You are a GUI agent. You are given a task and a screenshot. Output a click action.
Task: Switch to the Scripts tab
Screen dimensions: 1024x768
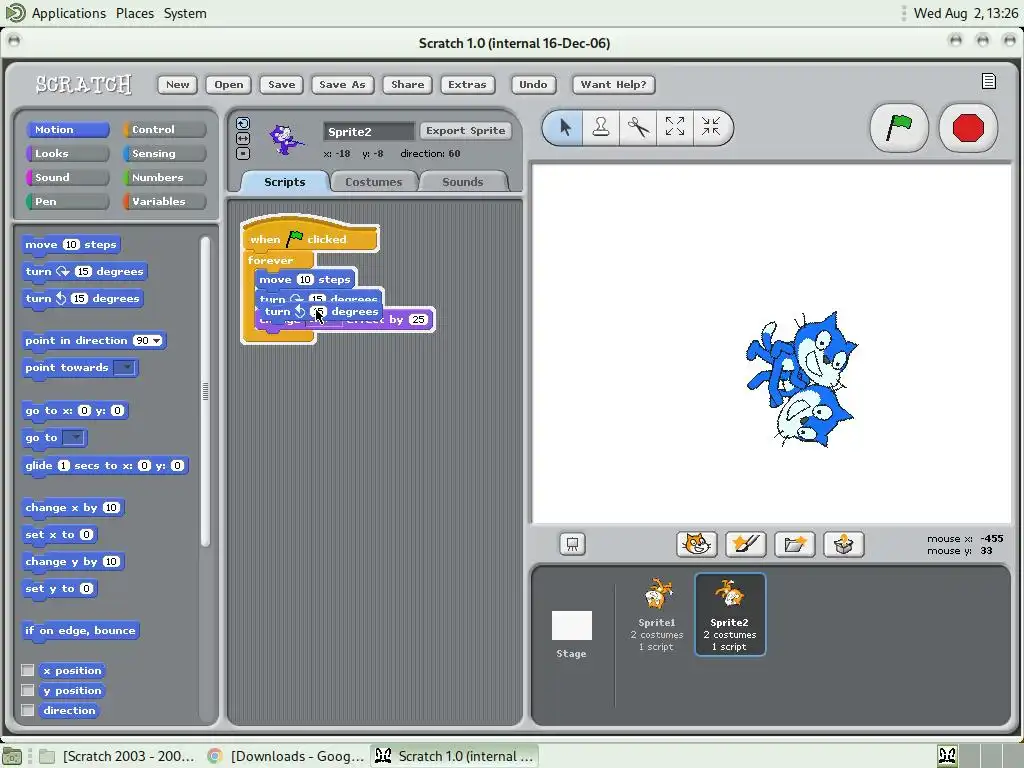point(285,182)
